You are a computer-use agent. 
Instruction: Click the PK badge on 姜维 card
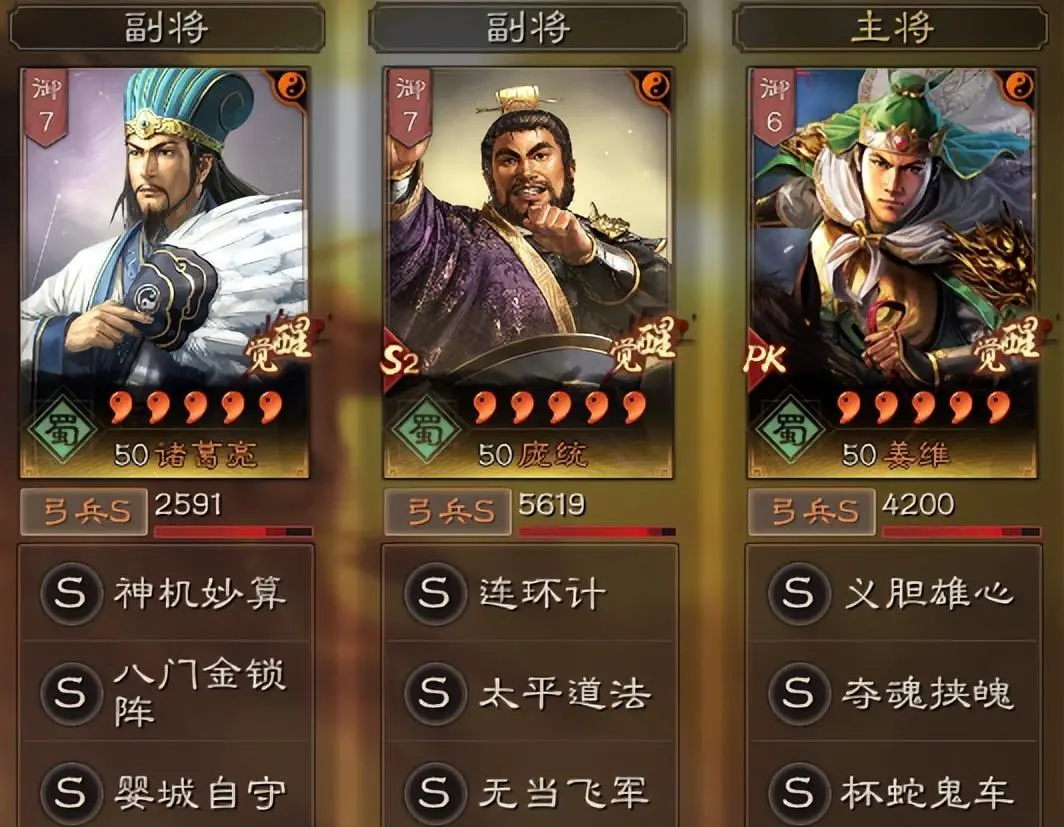coord(765,361)
